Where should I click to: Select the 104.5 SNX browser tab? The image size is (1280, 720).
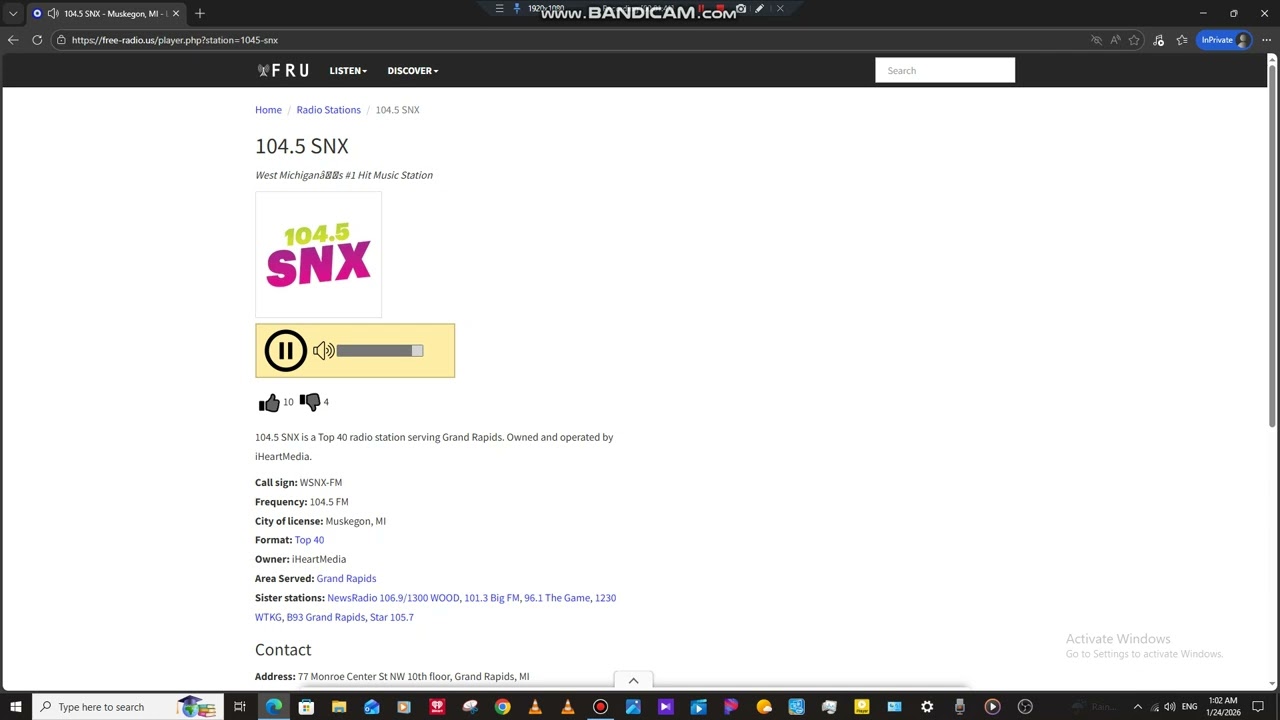[x=105, y=13]
